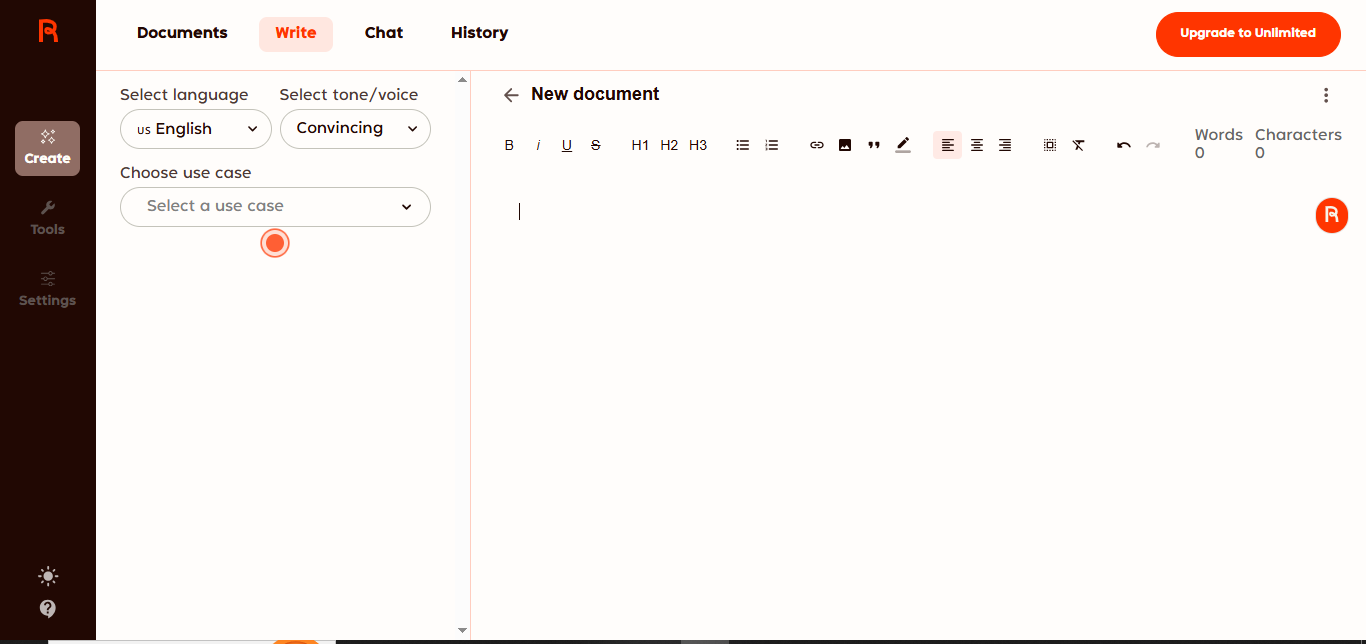1366x644 pixels.
Task: Center align the text
Action: pos(977,145)
